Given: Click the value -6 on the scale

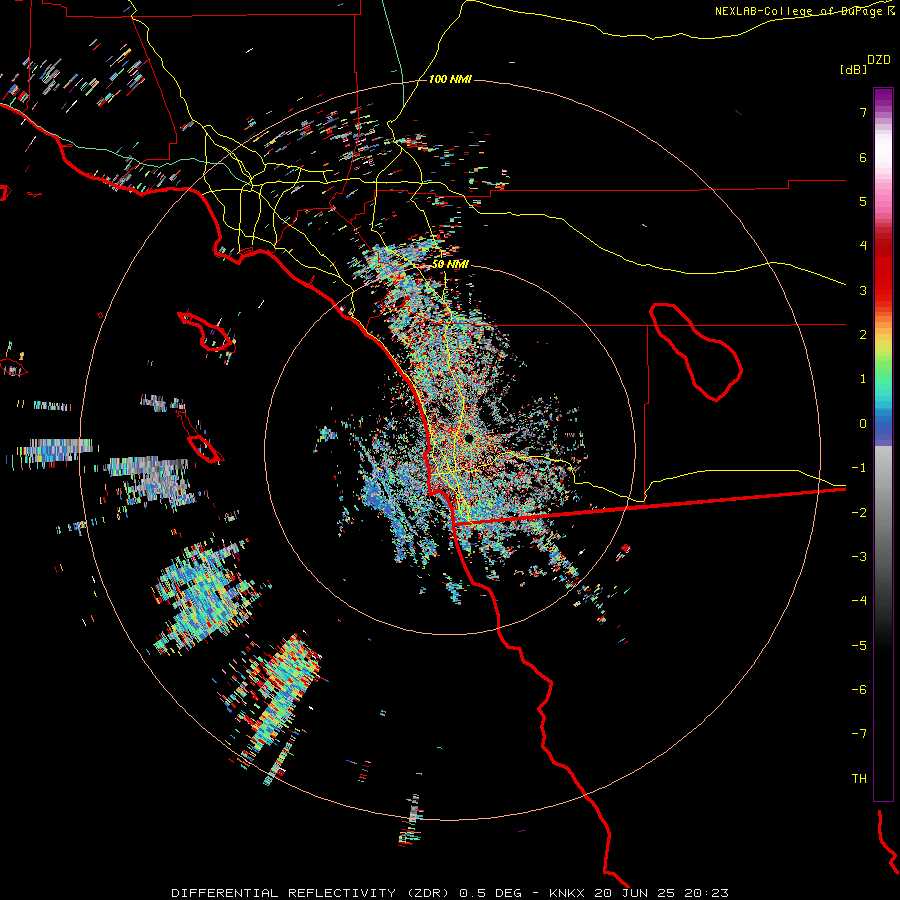Looking at the screenshot, I should 859,690.
